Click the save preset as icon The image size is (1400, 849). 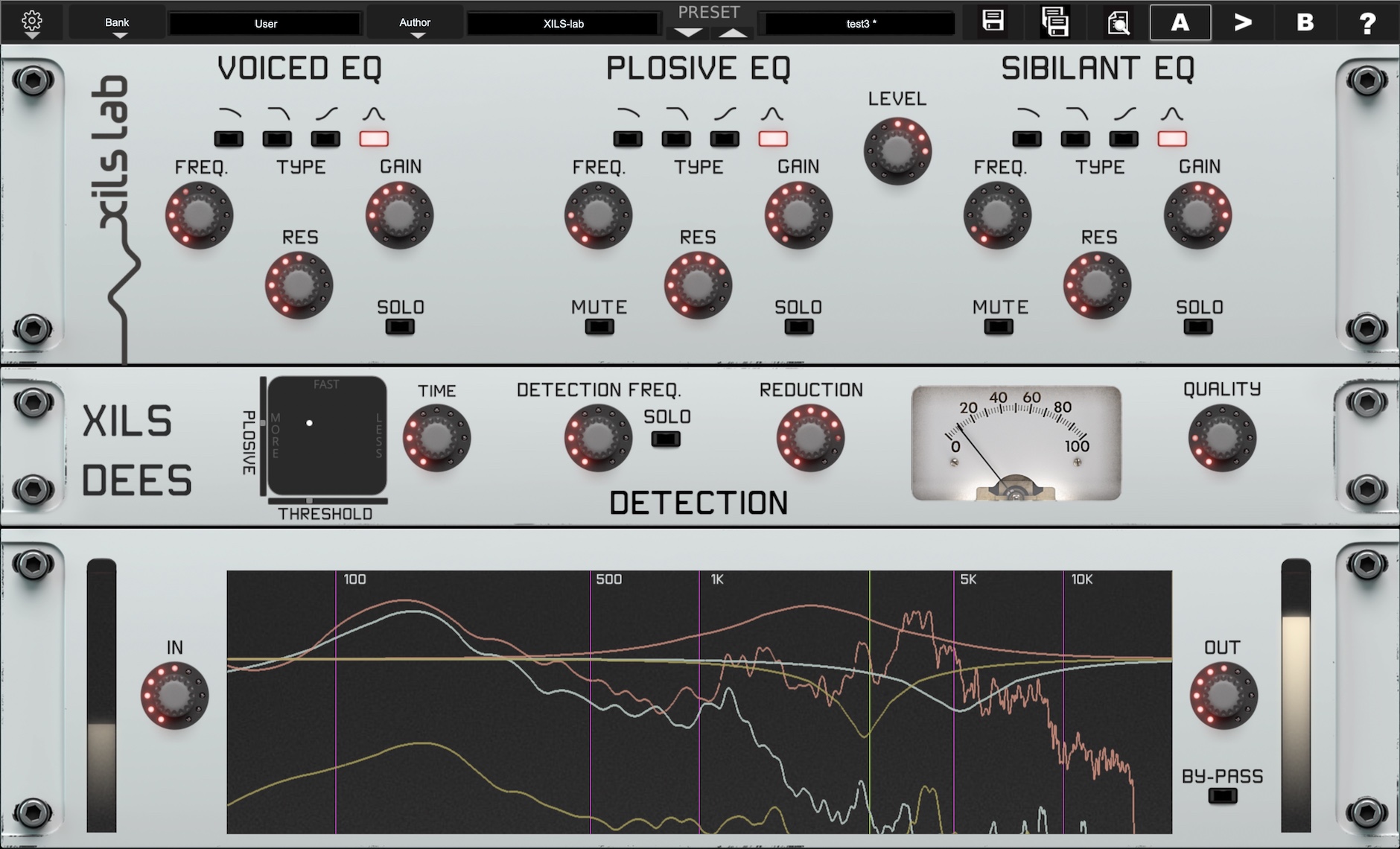click(x=1055, y=22)
